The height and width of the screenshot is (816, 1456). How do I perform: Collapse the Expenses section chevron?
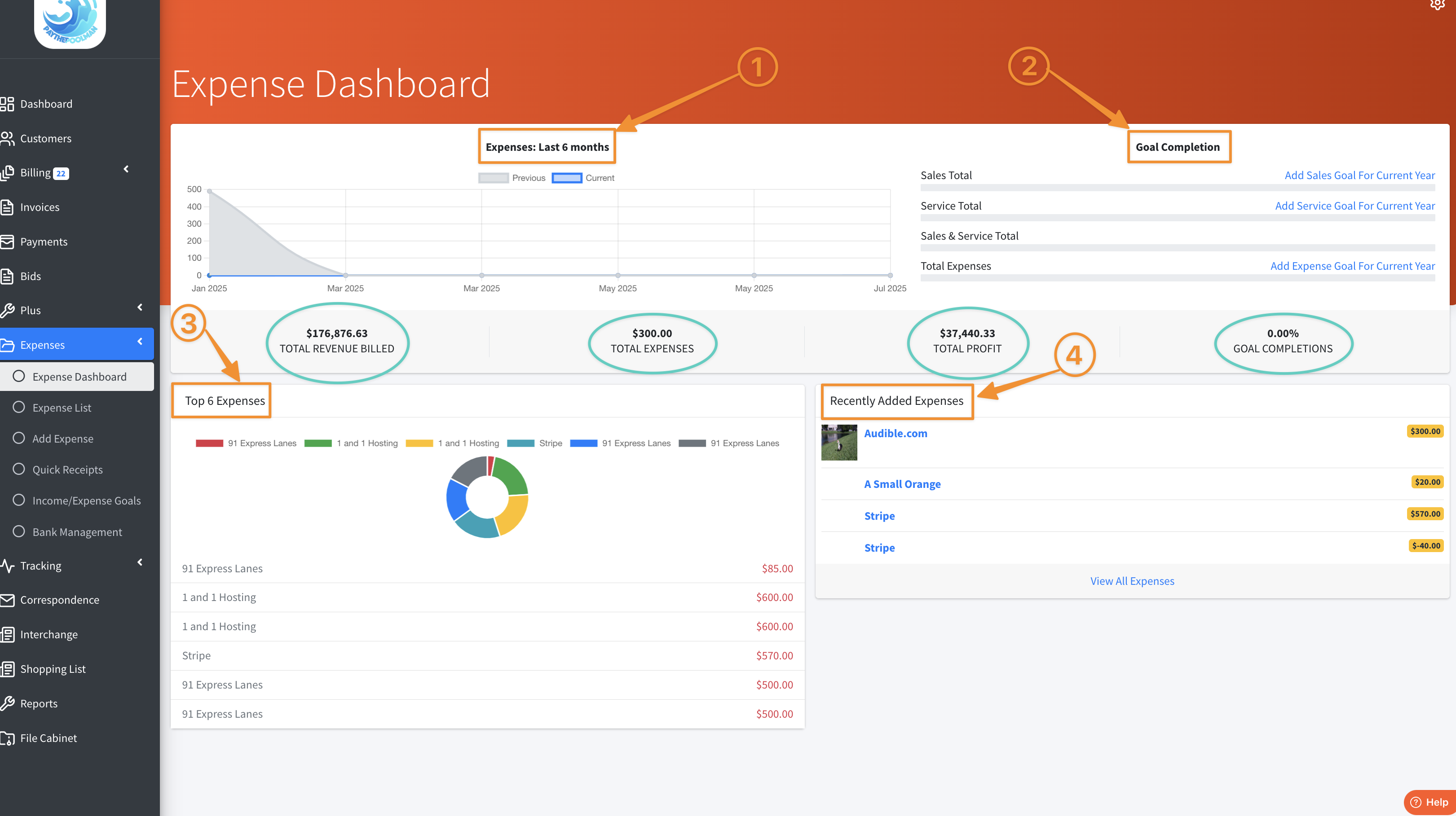(x=140, y=342)
